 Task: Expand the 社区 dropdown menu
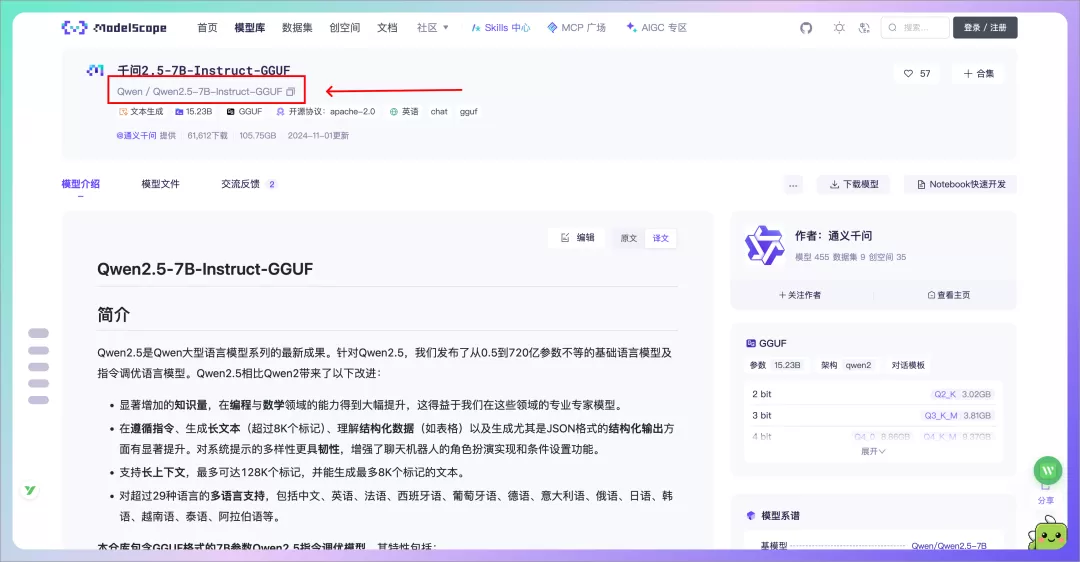(x=433, y=28)
